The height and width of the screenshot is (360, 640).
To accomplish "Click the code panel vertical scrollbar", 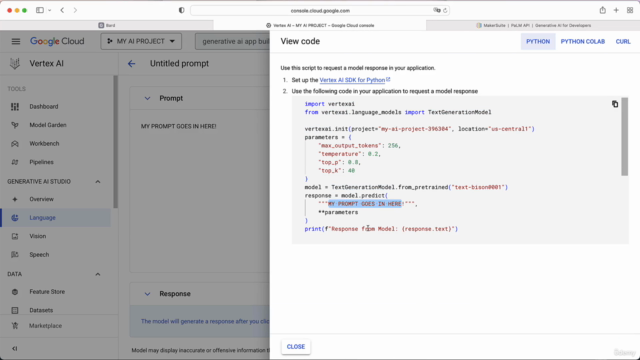I will 624,137.
